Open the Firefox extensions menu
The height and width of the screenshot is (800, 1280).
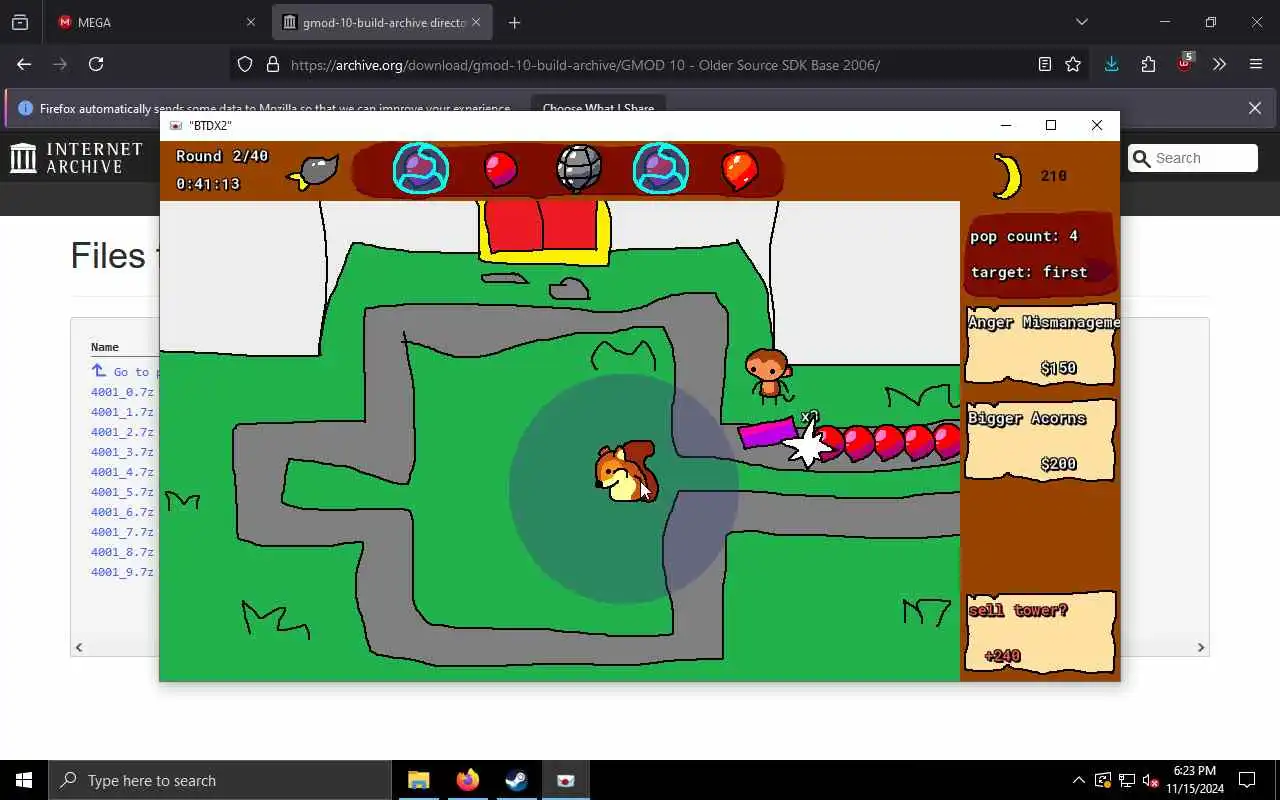(x=1148, y=64)
